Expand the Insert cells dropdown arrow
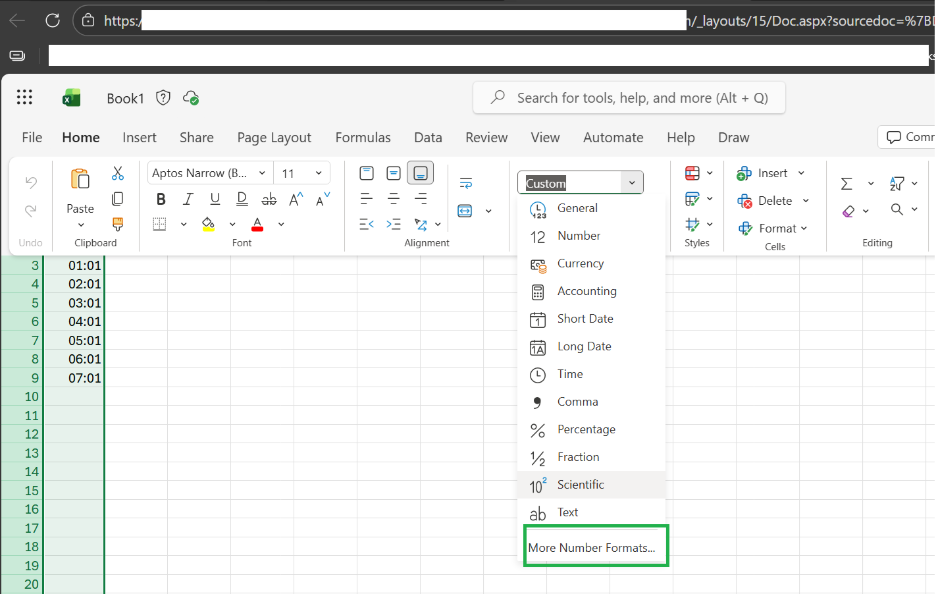The height and width of the screenshot is (594, 936). click(x=801, y=173)
